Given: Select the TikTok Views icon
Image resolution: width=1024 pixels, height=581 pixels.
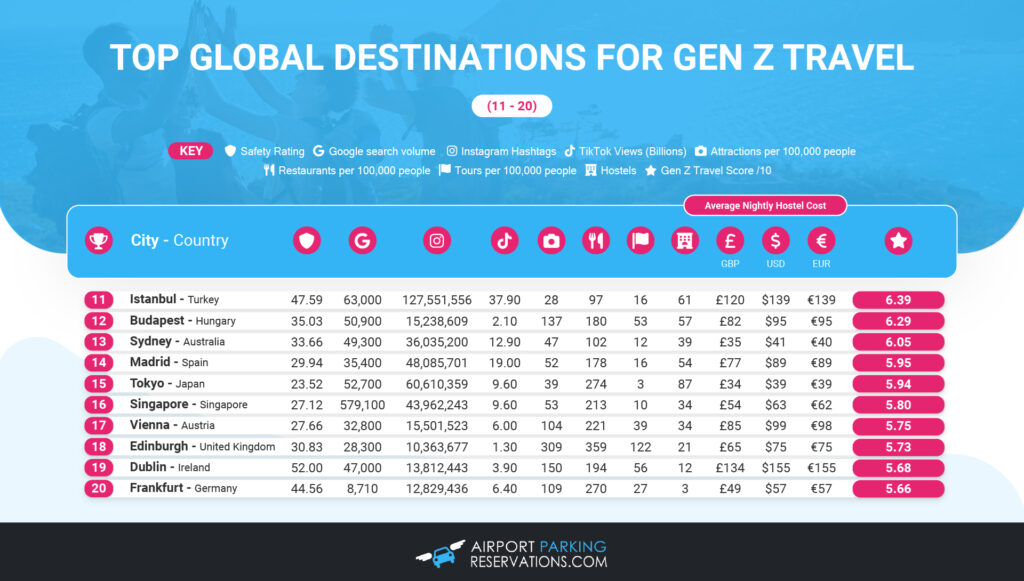Looking at the screenshot, I should (504, 240).
